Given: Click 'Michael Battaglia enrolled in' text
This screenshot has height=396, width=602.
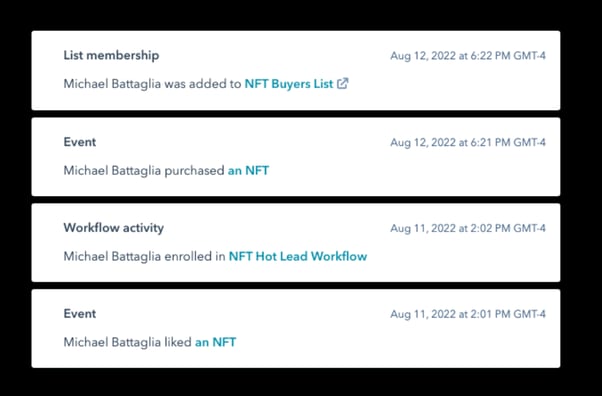Looking at the screenshot, I should click(144, 256).
